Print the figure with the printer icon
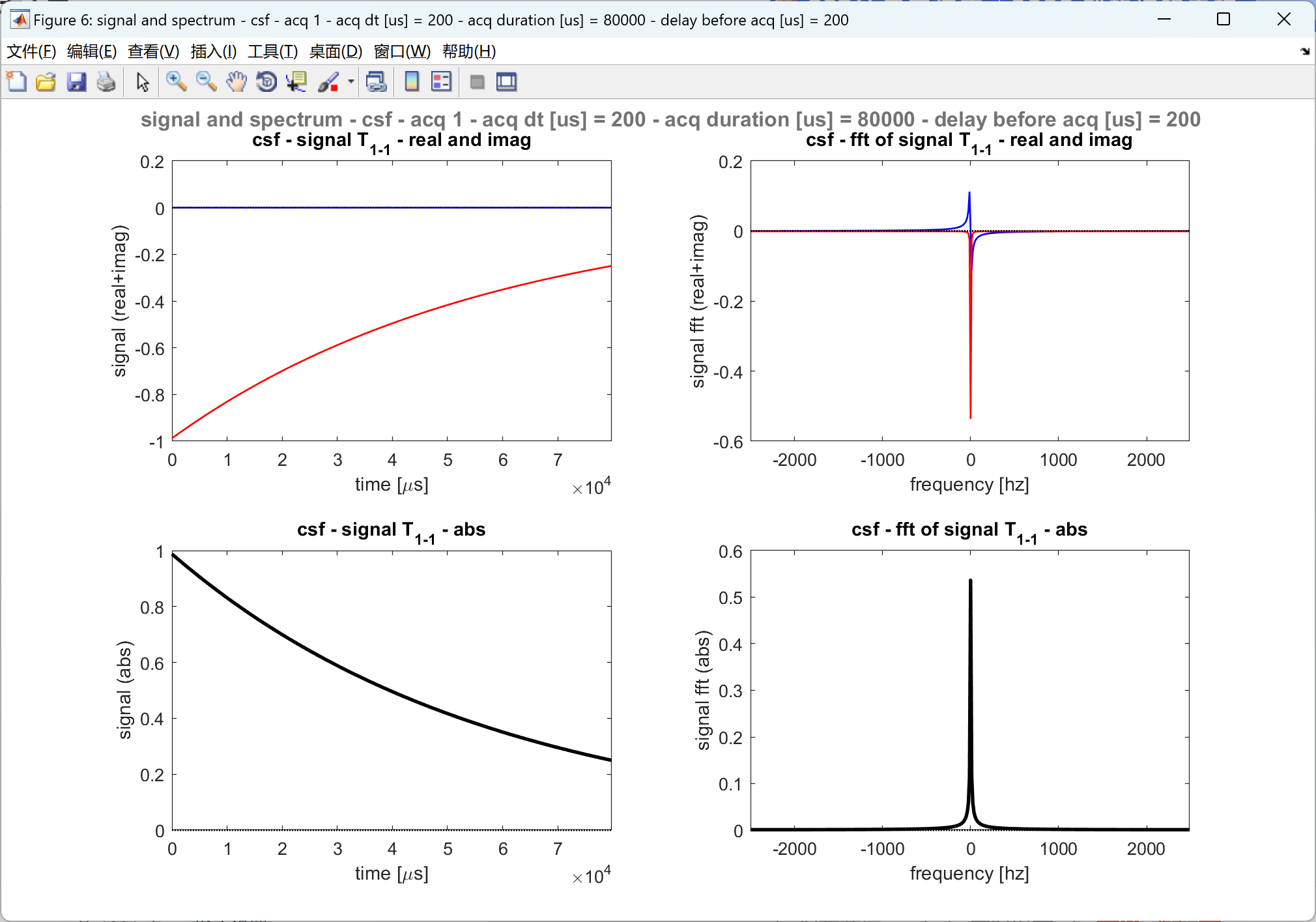The height and width of the screenshot is (922, 1316). tap(106, 82)
